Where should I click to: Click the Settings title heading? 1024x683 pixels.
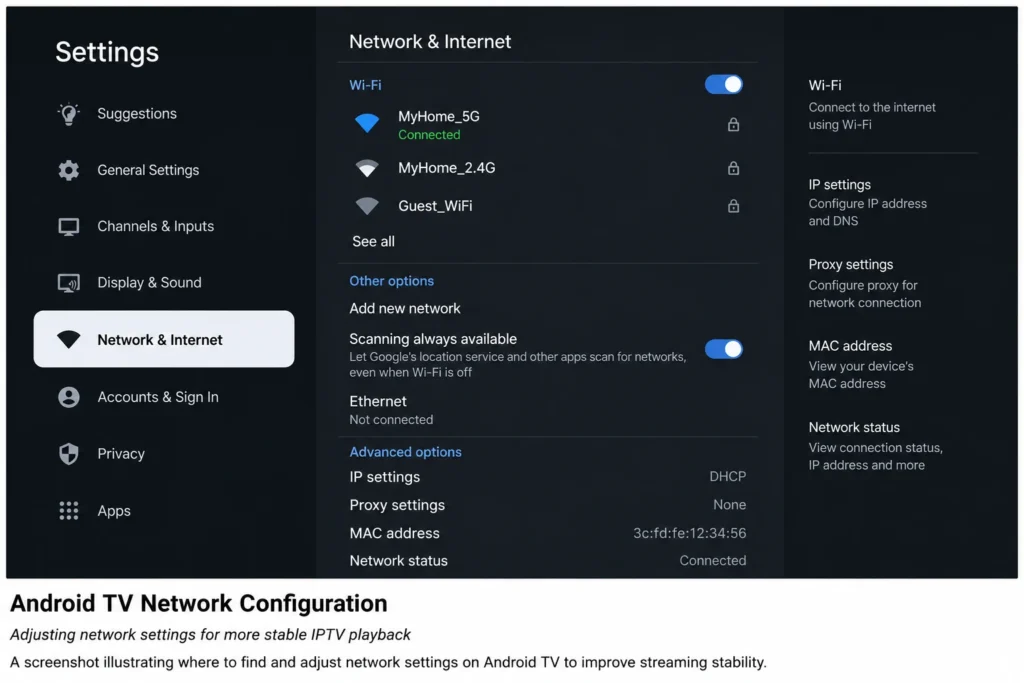click(x=106, y=52)
